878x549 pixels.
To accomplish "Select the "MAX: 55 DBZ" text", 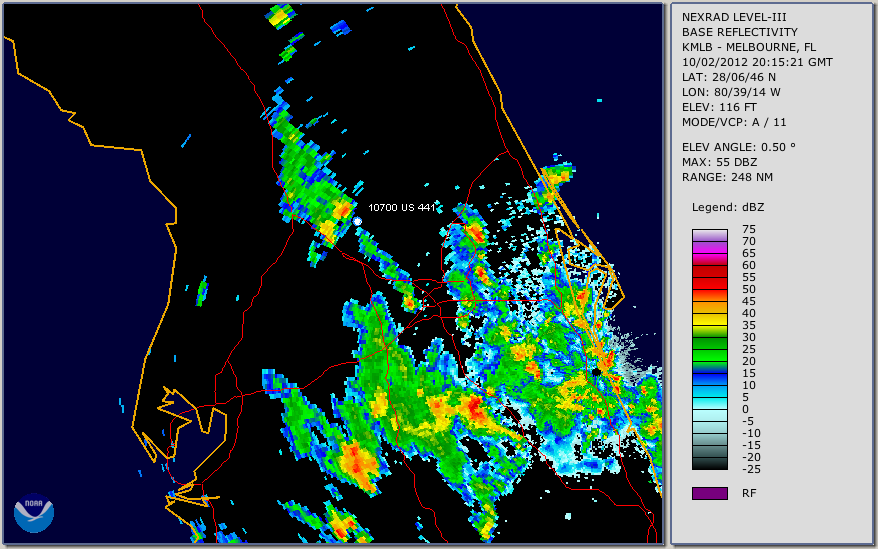I will pyautogui.click(x=719, y=162).
